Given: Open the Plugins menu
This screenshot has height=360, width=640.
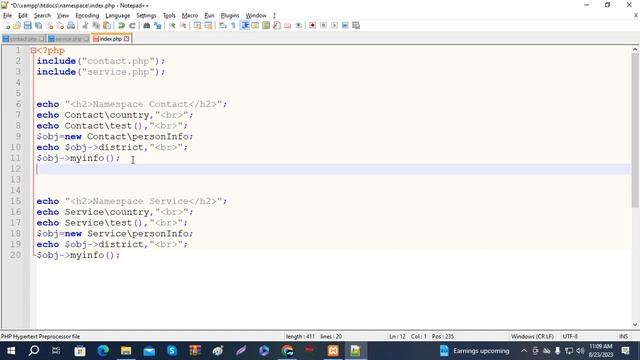Looking at the screenshot, I should [230, 16].
